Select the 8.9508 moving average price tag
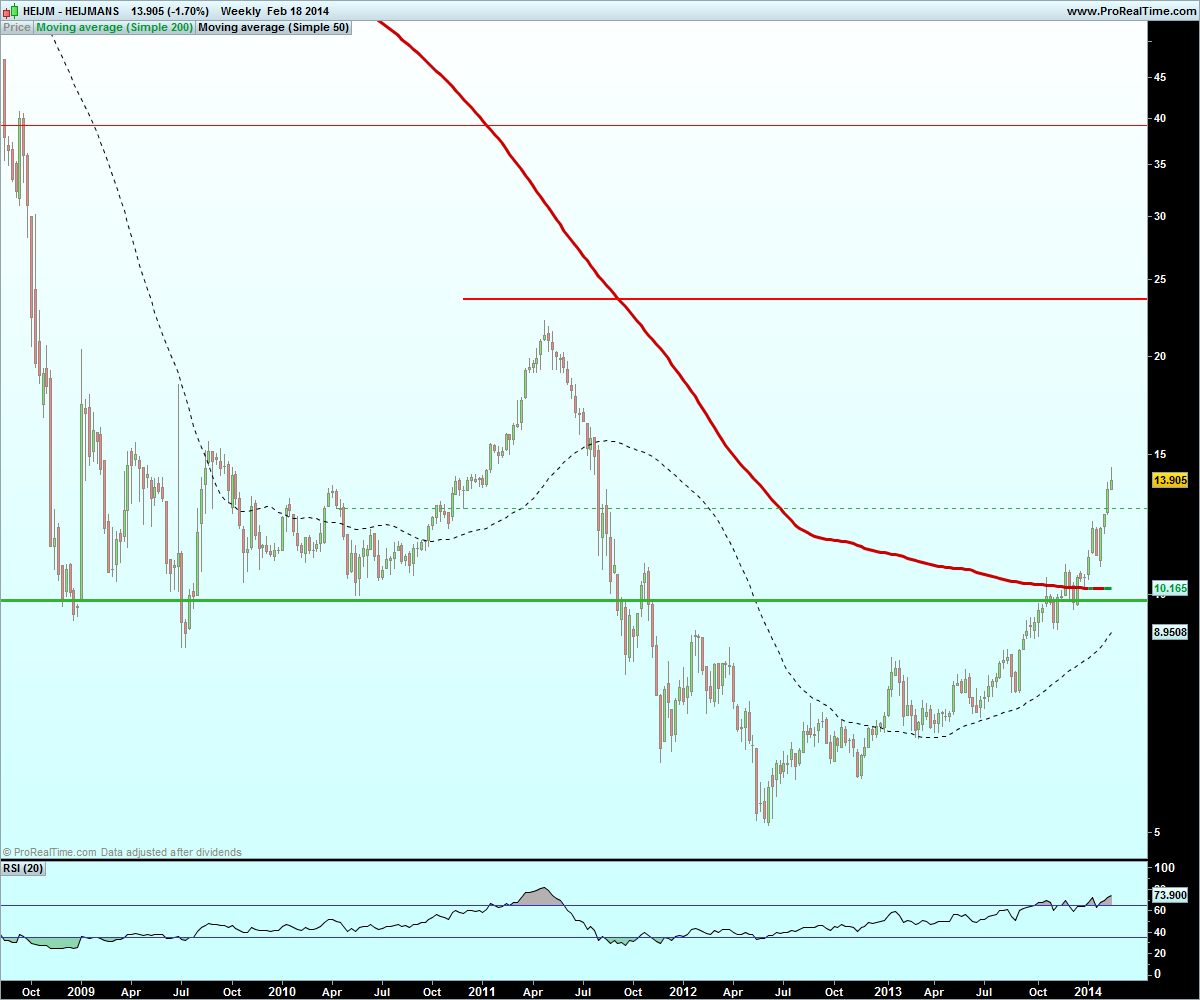 1170,632
